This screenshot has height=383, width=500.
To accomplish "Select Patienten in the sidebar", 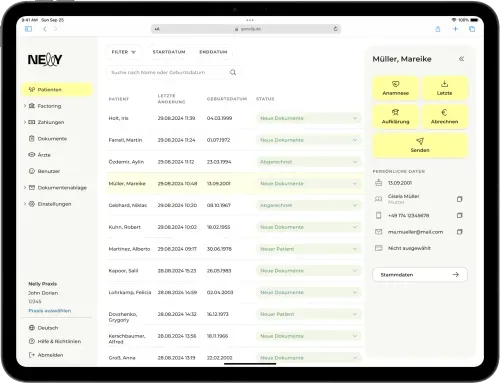I will [x=57, y=90].
